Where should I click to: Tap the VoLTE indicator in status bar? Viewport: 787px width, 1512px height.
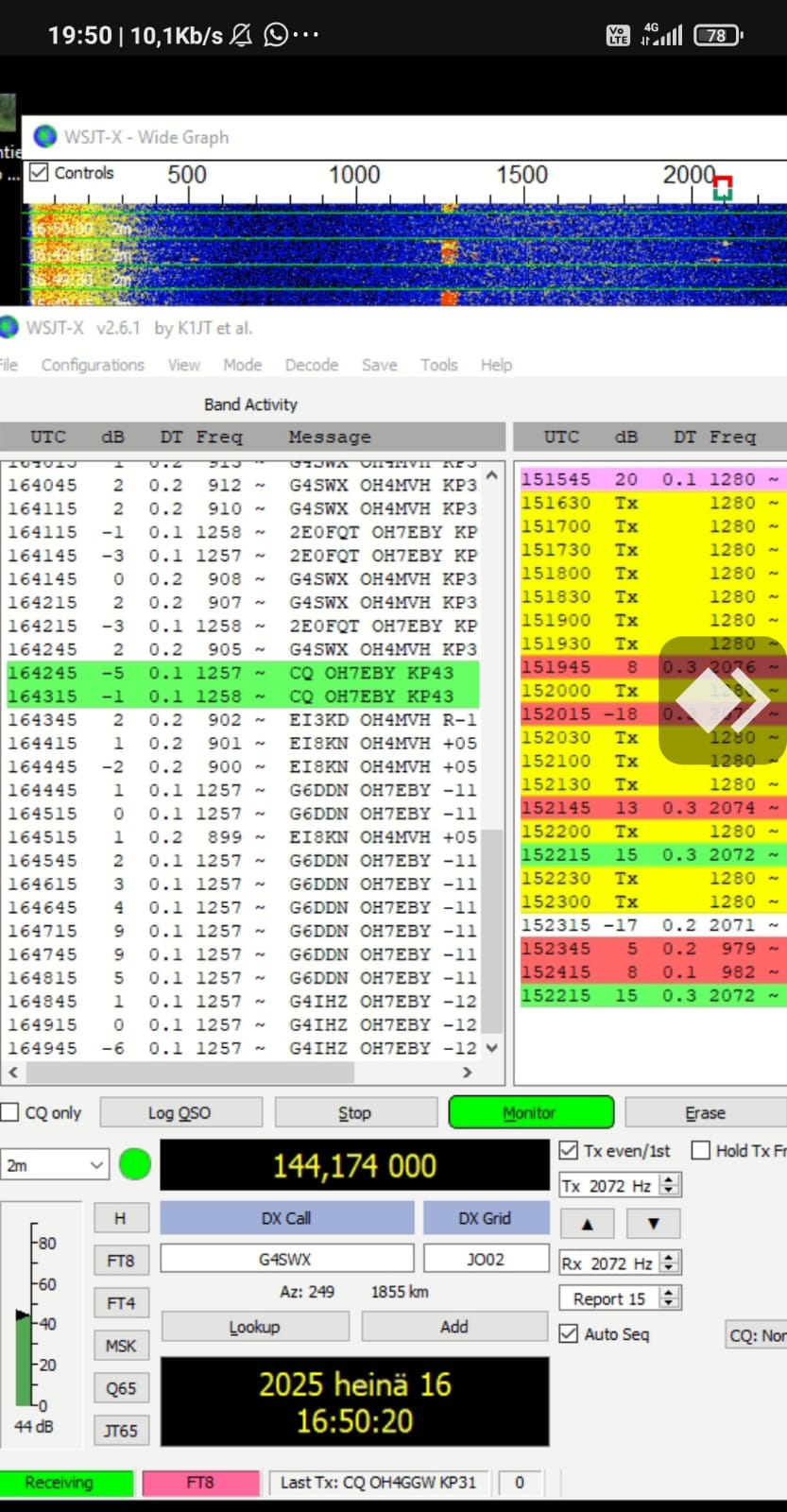click(618, 36)
